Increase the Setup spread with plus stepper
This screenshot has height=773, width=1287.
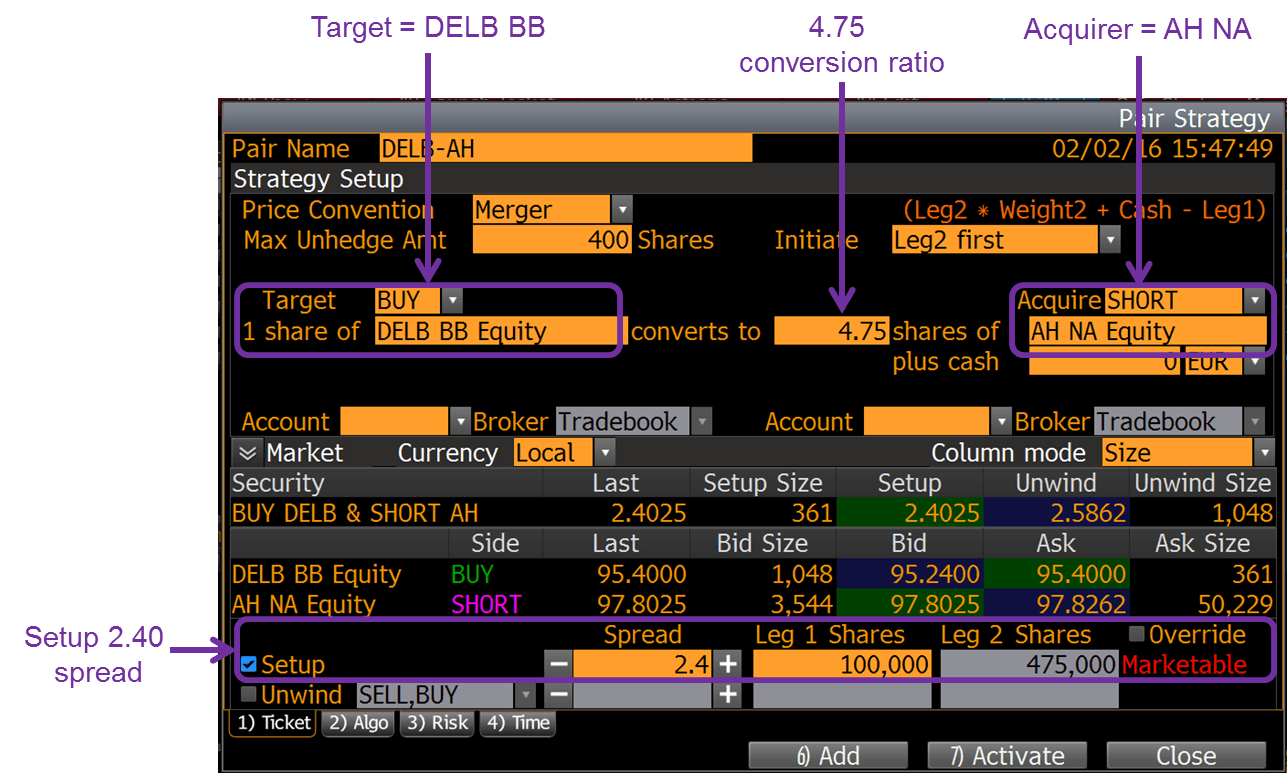click(x=727, y=663)
